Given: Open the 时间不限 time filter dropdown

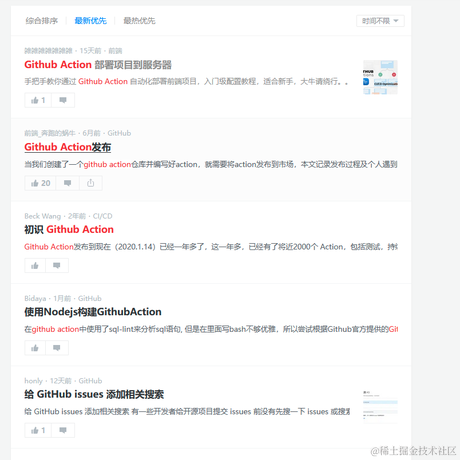Looking at the screenshot, I should tap(380, 21).
